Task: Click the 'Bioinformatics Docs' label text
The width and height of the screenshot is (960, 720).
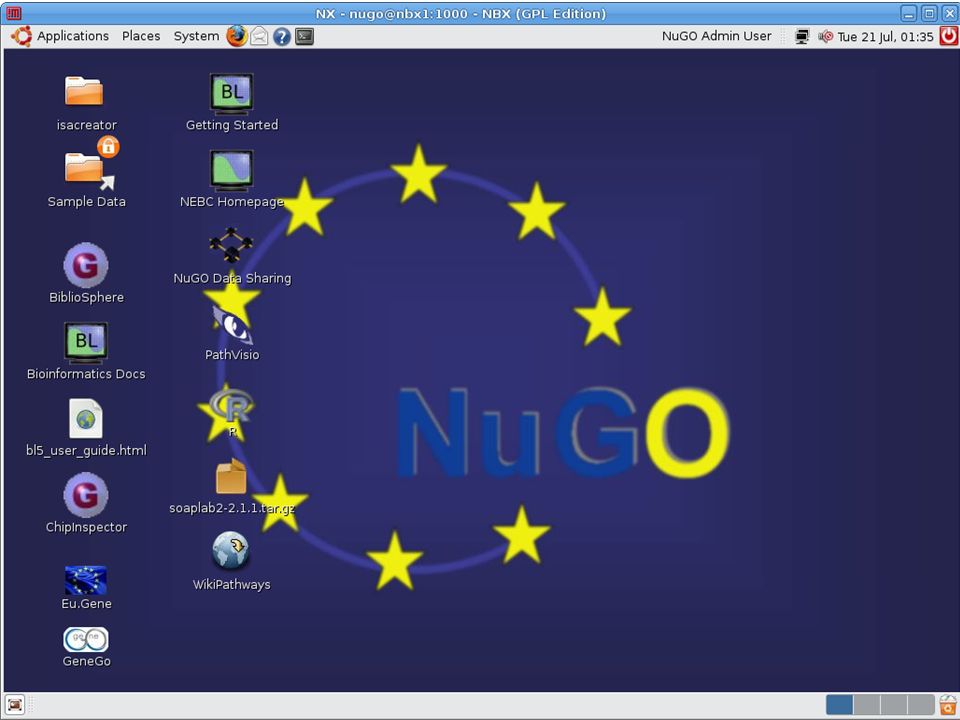Action: [x=86, y=373]
